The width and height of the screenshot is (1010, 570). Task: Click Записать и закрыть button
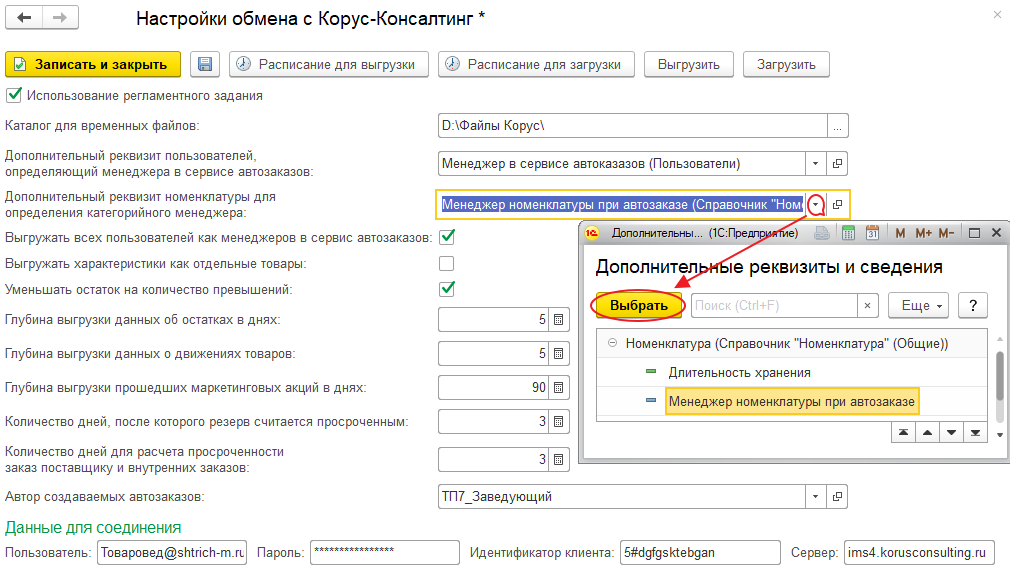[x=93, y=64]
